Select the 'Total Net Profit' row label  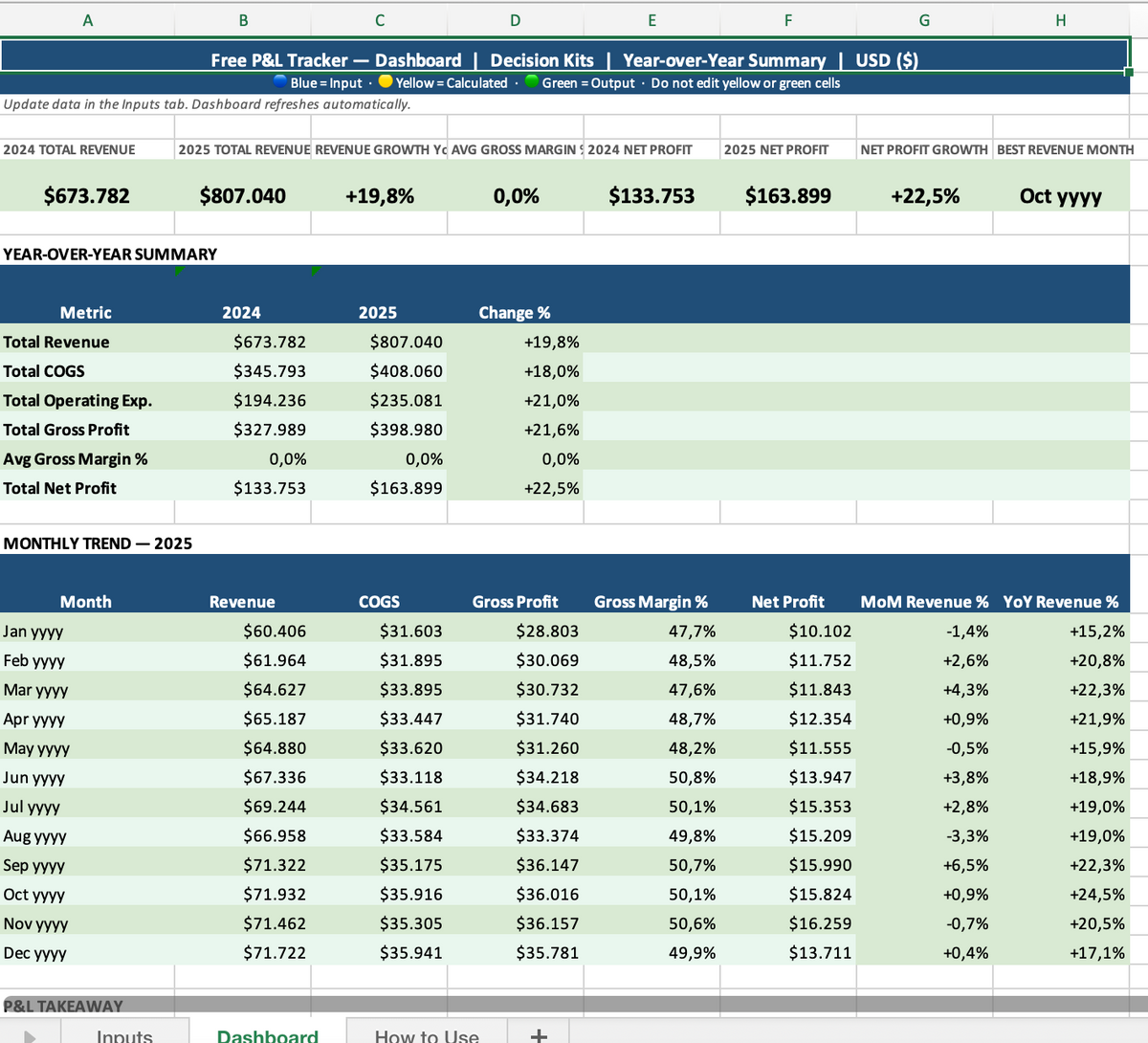tap(59, 488)
